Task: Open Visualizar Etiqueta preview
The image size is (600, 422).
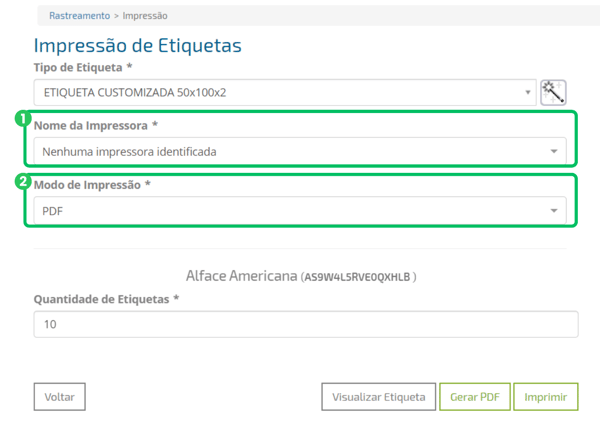Action: (x=378, y=397)
